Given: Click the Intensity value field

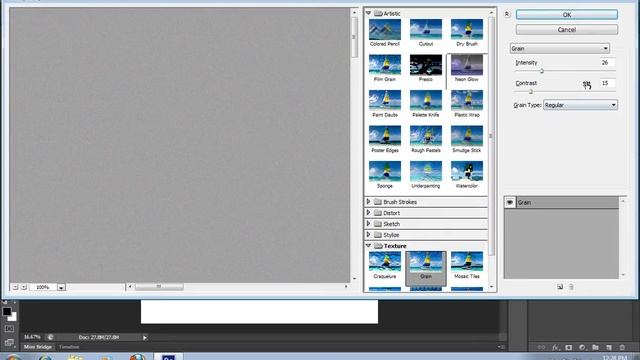Looking at the screenshot, I should [607, 62].
